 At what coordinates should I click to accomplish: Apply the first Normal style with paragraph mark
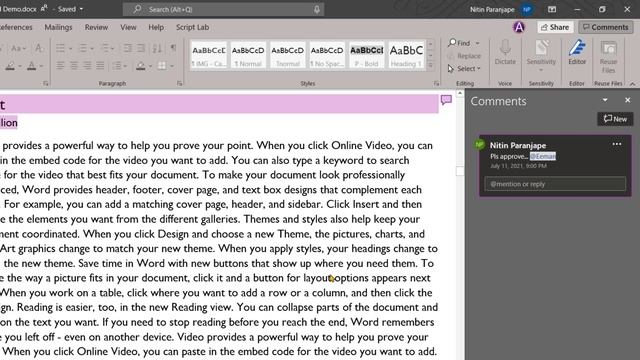tap(248, 56)
